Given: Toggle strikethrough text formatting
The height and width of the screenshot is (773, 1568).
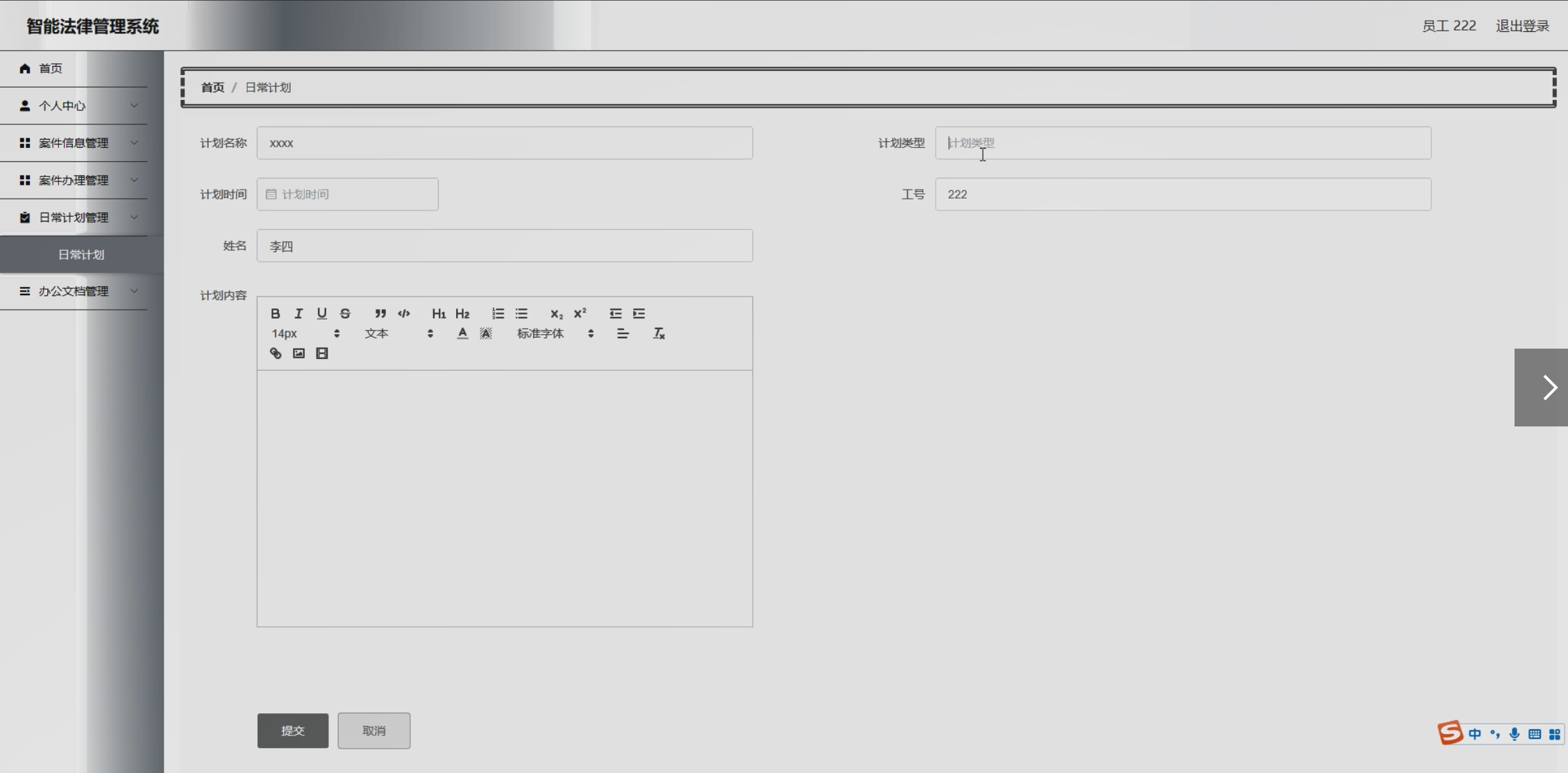Looking at the screenshot, I should point(345,314).
